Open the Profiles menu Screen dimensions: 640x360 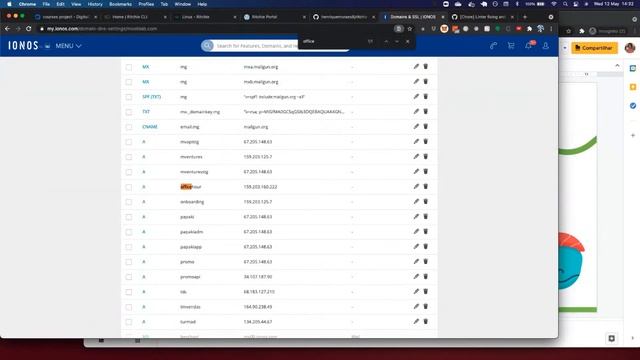(x=146, y=4)
